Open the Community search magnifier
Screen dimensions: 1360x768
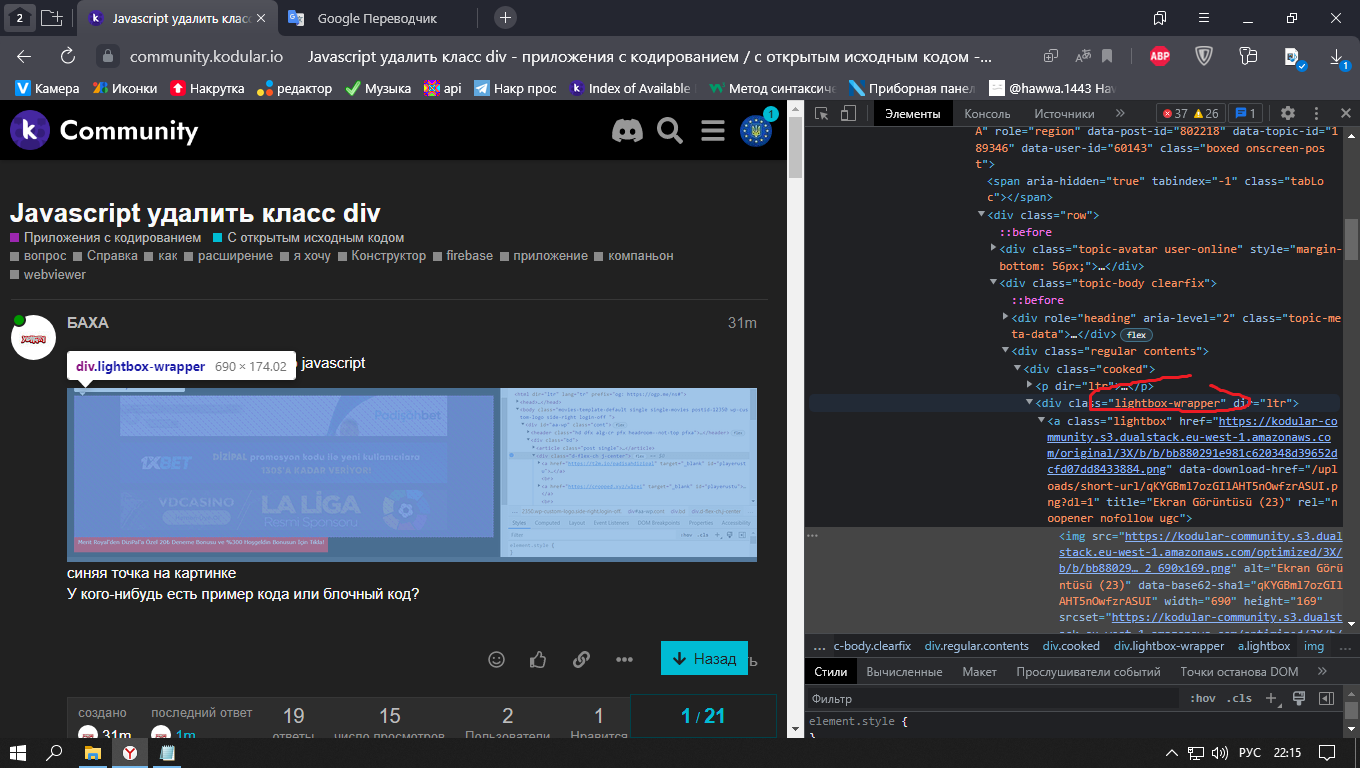pos(669,130)
